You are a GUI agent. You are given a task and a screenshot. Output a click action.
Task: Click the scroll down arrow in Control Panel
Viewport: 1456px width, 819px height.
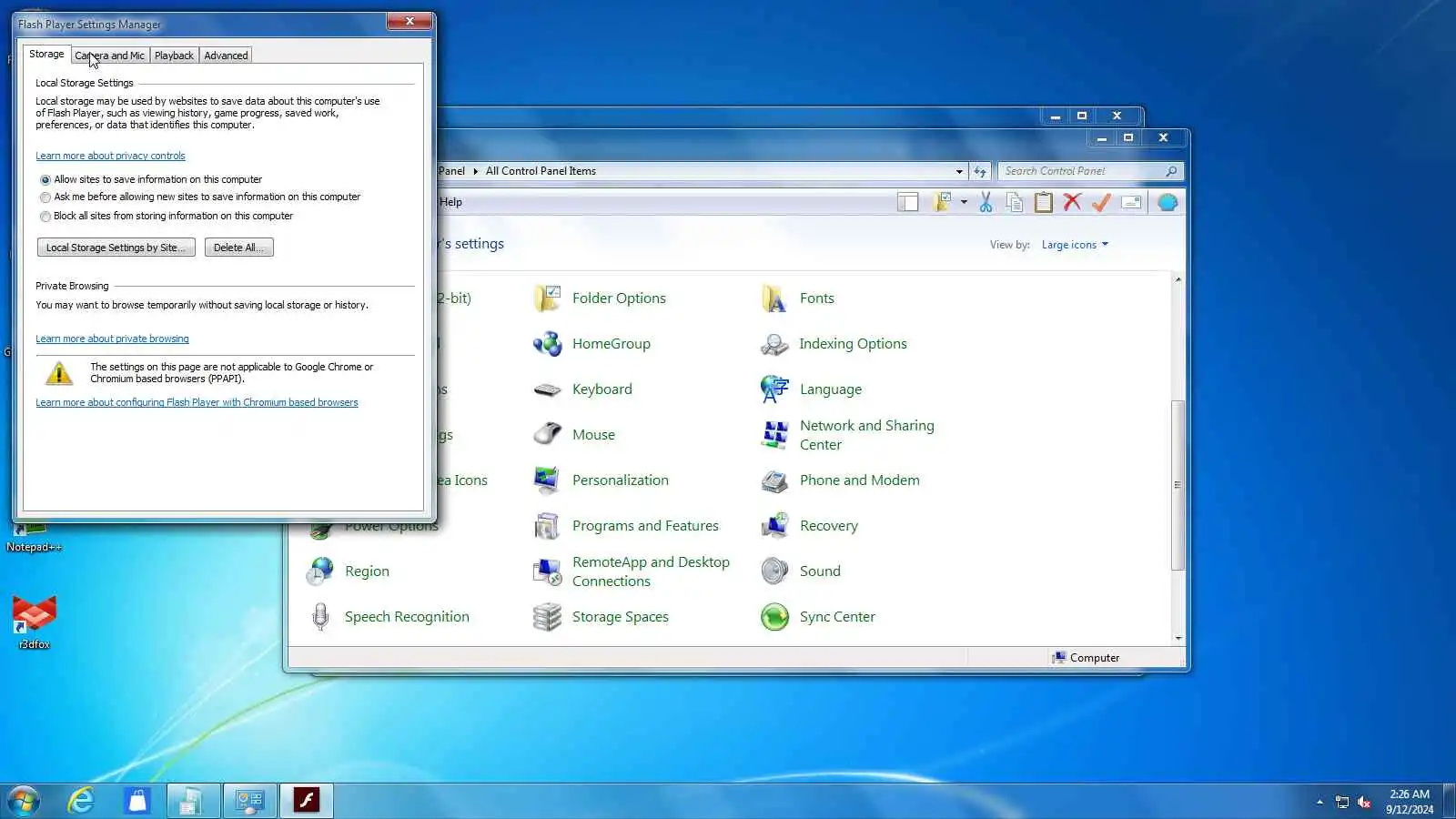coord(1178,639)
